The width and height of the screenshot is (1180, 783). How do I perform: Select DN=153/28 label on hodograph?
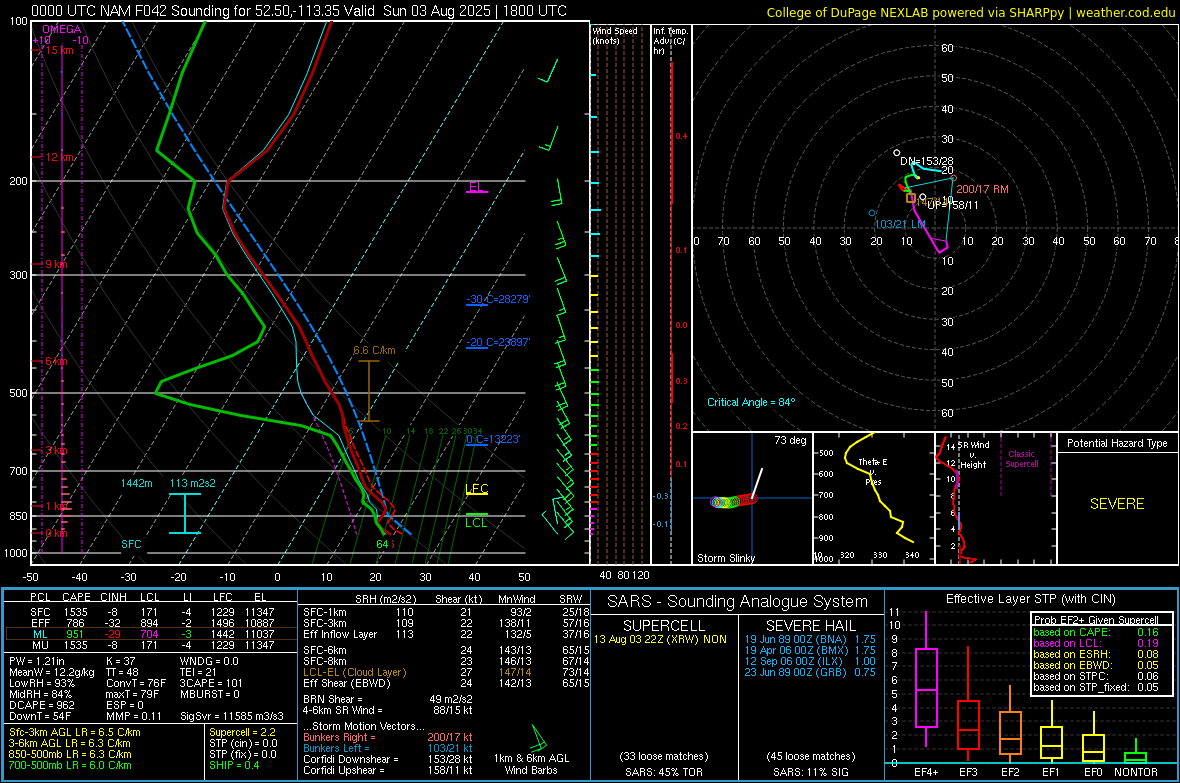click(x=926, y=161)
